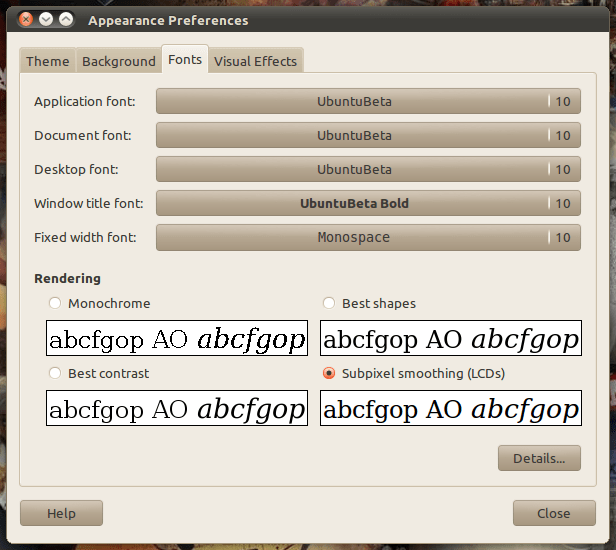616x550 pixels.
Task: Pick the Fixed width font Monospace button
Action: (x=368, y=237)
